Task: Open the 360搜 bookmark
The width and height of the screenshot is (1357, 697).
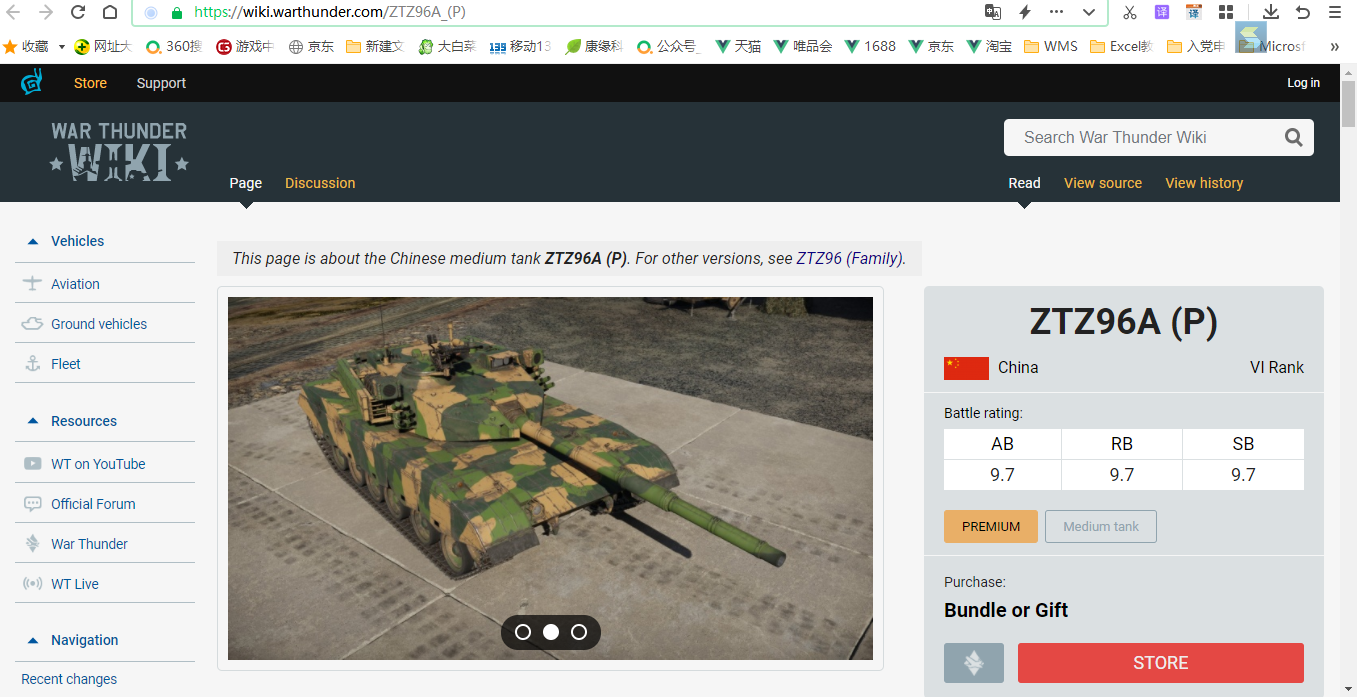Action: pyautogui.click(x=174, y=46)
